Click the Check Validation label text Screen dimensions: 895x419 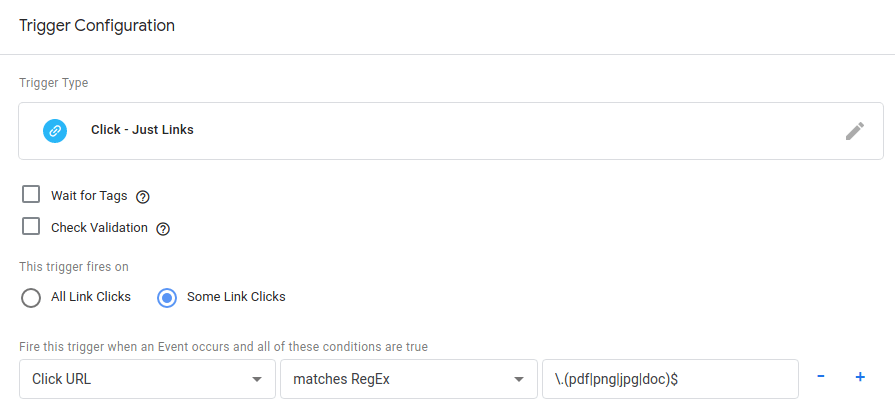coord(99,228)
